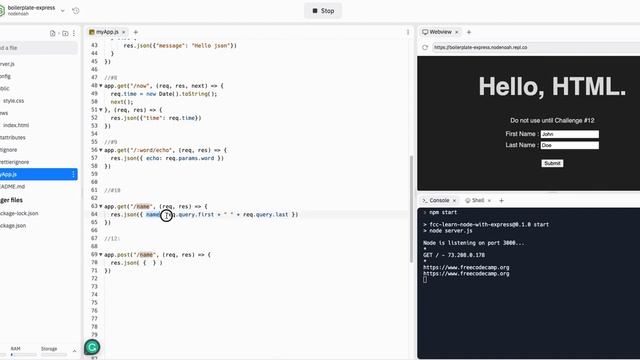Collapse the code fold at line 48
Screen dimensions: 640x360
[101, 86]
